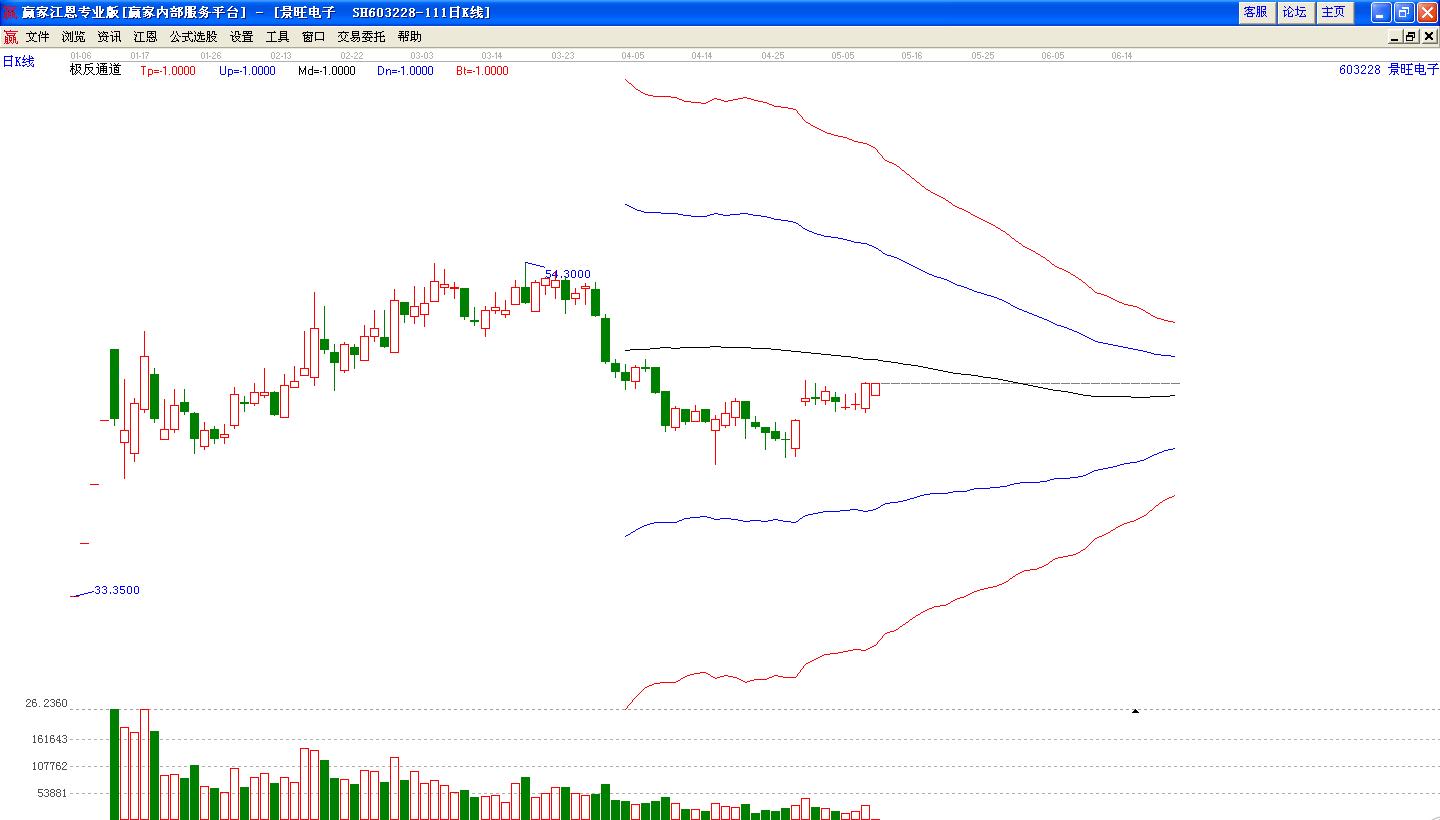Image resolution: width=1440 pixels, height=820 pixels.
Task: Click the Dn=-1.0000 indicator value
Action: [x=405, y=71]
